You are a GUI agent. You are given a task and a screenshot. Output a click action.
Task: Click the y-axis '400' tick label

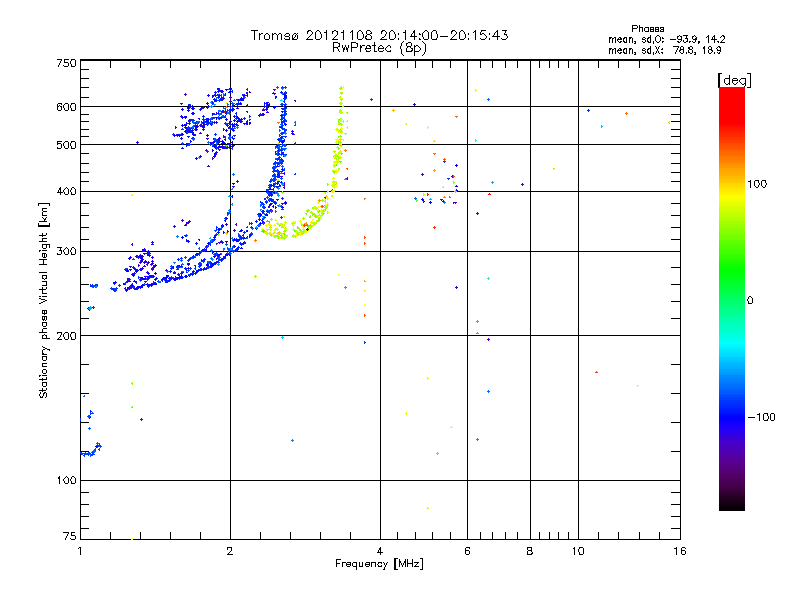[66, 192]
